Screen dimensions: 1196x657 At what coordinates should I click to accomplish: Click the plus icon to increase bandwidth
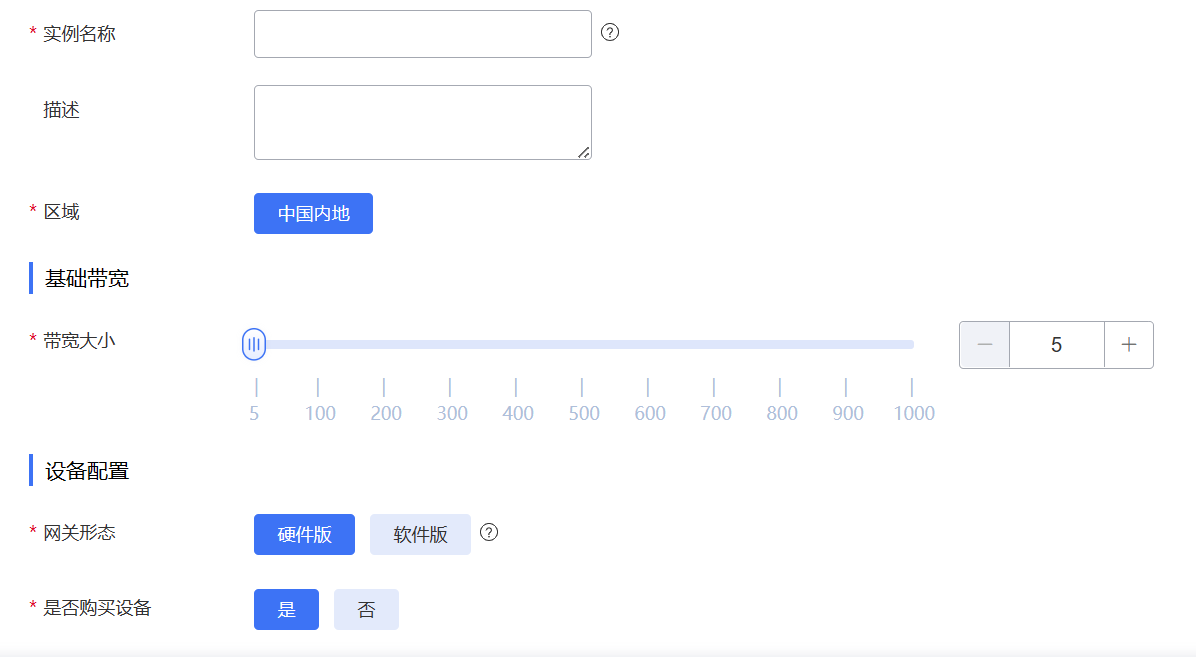(1129, 345)
